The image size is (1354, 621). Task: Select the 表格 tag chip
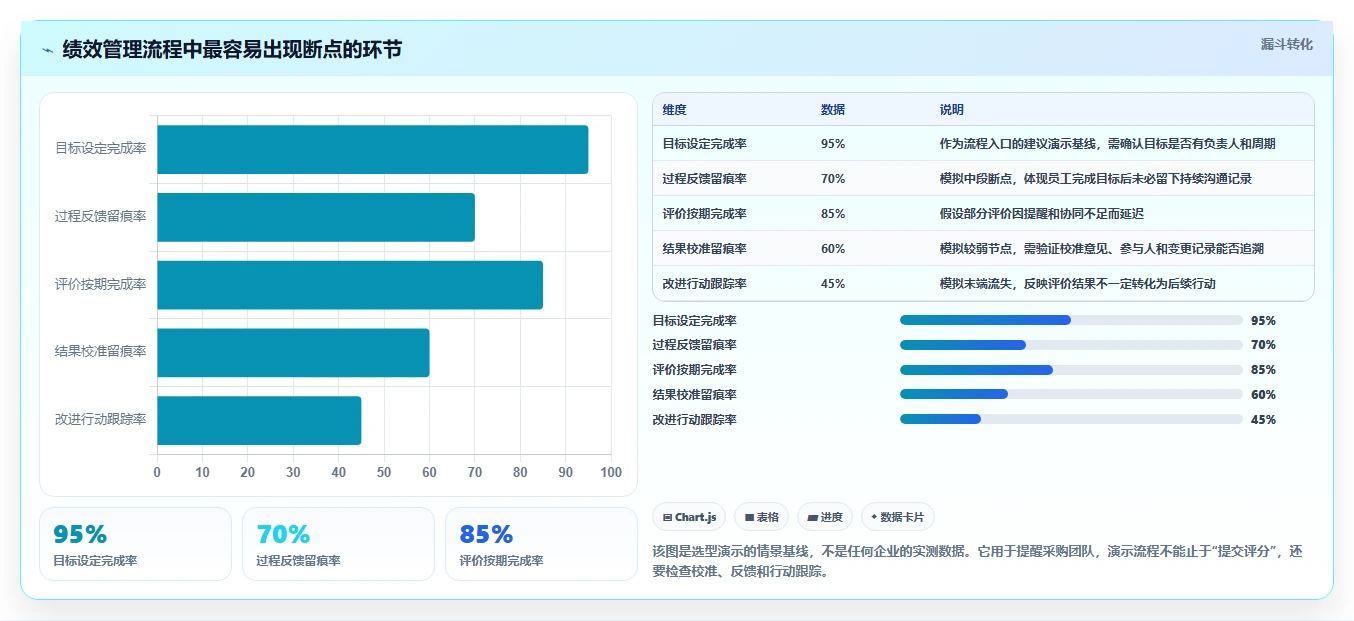[761, 517]
